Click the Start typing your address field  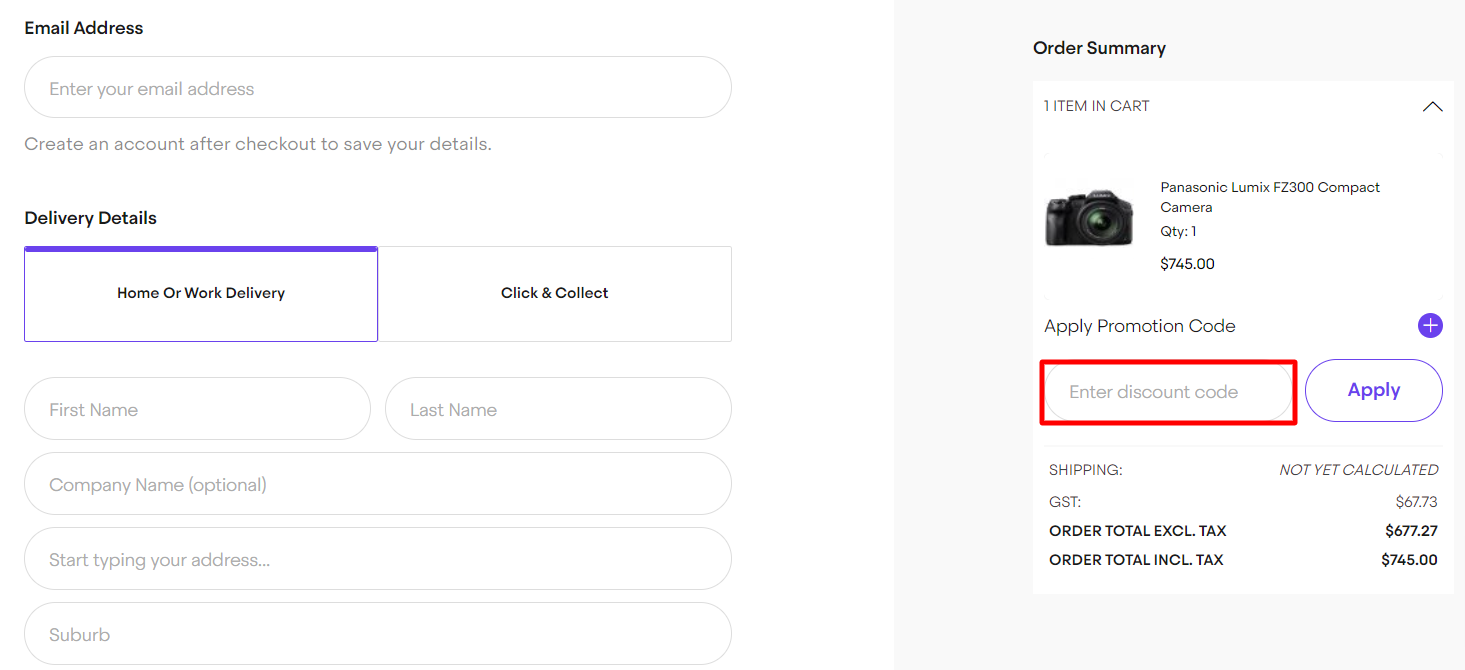coord(378,559)
